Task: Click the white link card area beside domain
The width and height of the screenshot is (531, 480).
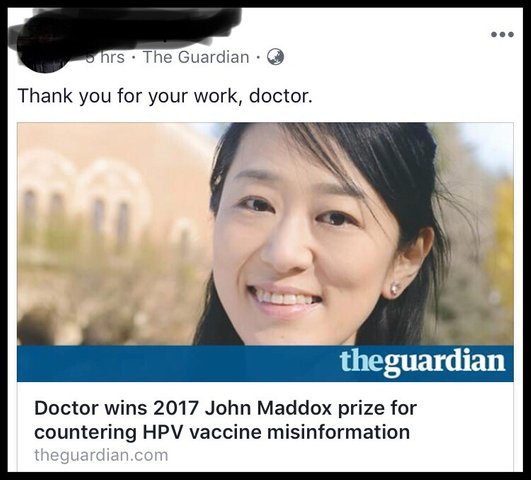Action: pyautogui.click(x=339, y=455)
